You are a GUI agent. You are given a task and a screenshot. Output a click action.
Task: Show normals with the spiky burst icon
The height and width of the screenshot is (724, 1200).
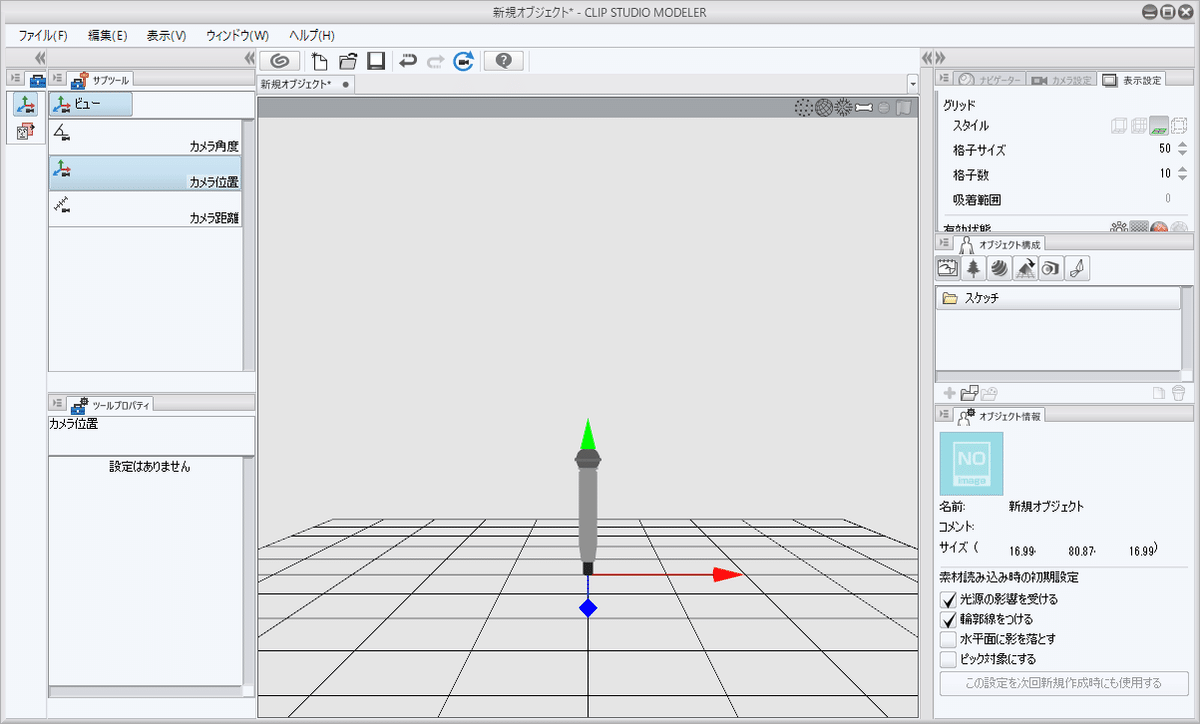844,107
